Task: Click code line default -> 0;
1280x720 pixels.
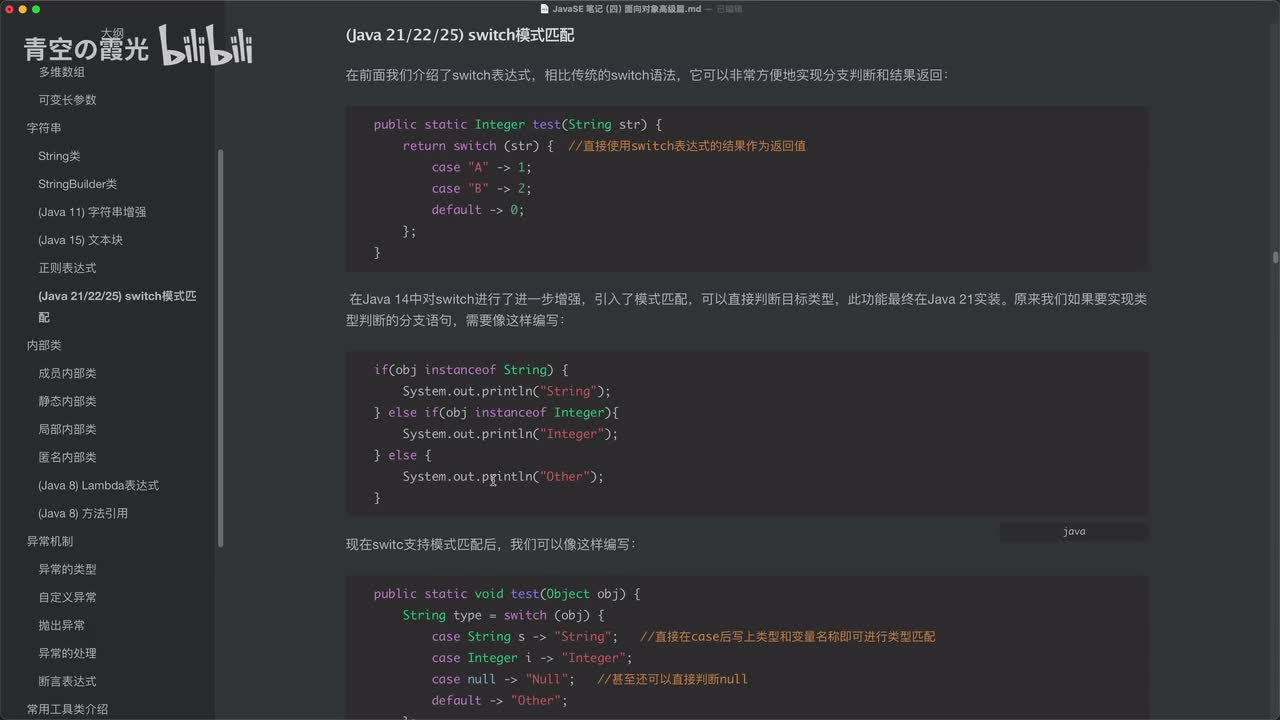Action: (x=478, y=210)
